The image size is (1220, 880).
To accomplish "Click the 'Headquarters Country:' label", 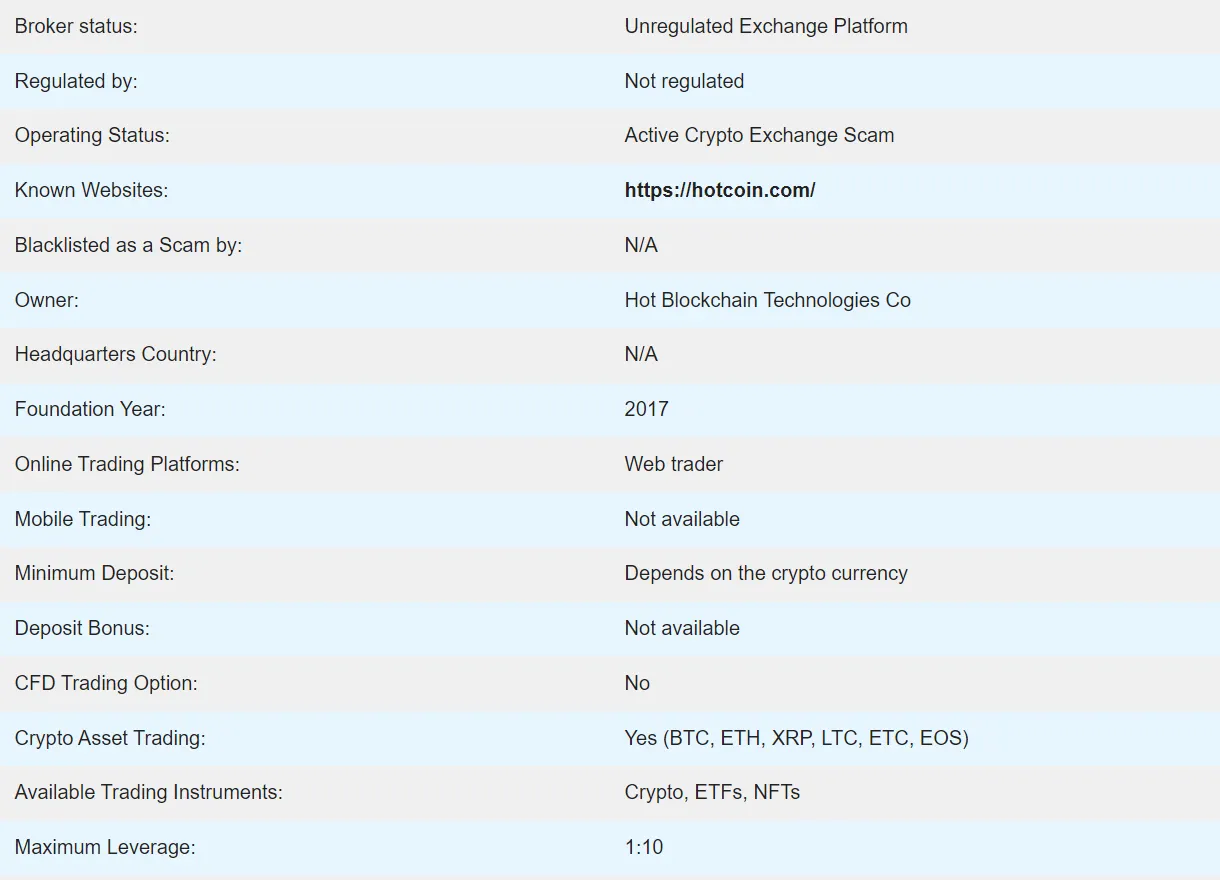I will point(115,354).
